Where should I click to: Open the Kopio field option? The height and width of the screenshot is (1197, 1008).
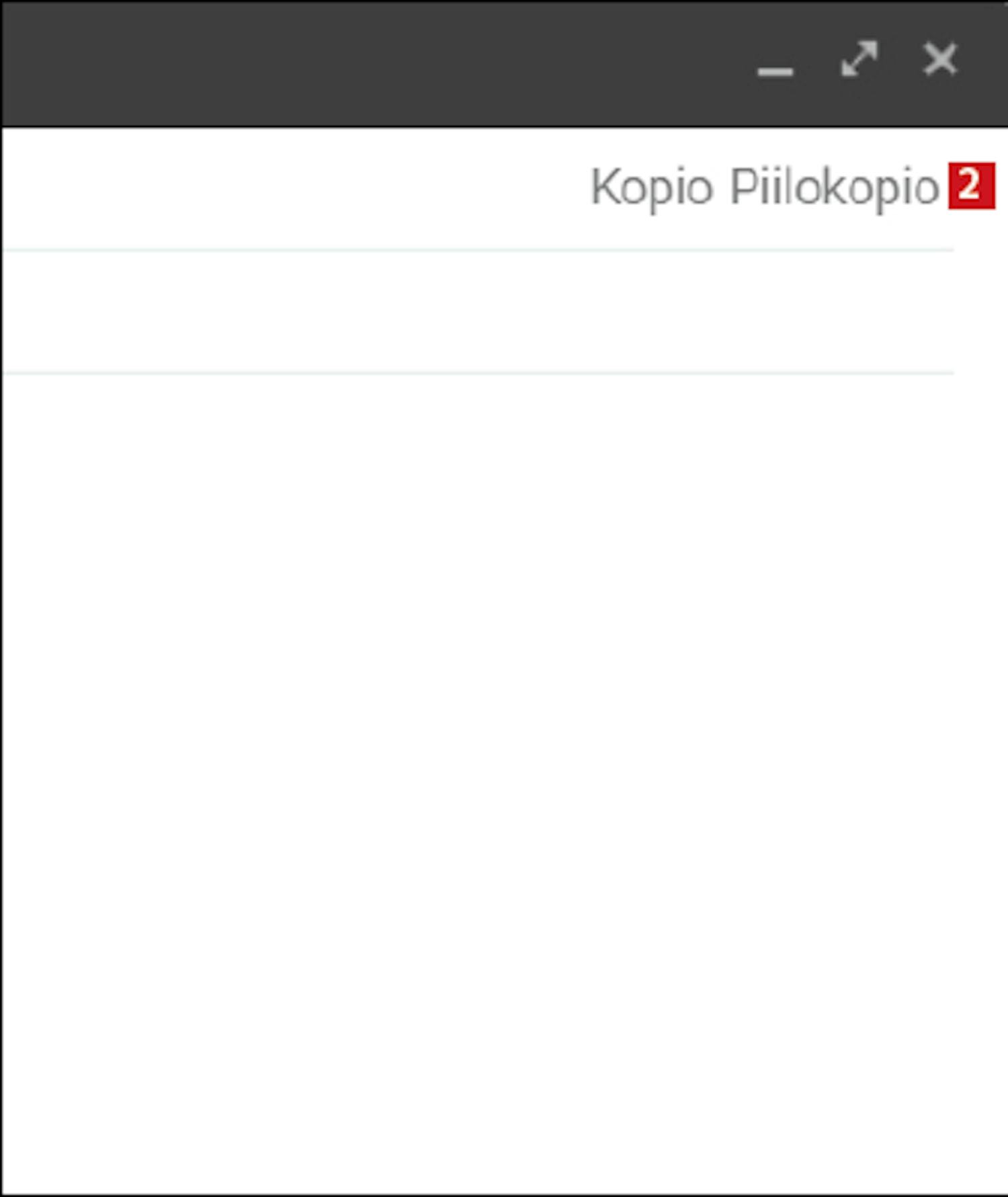pos(651,188)
